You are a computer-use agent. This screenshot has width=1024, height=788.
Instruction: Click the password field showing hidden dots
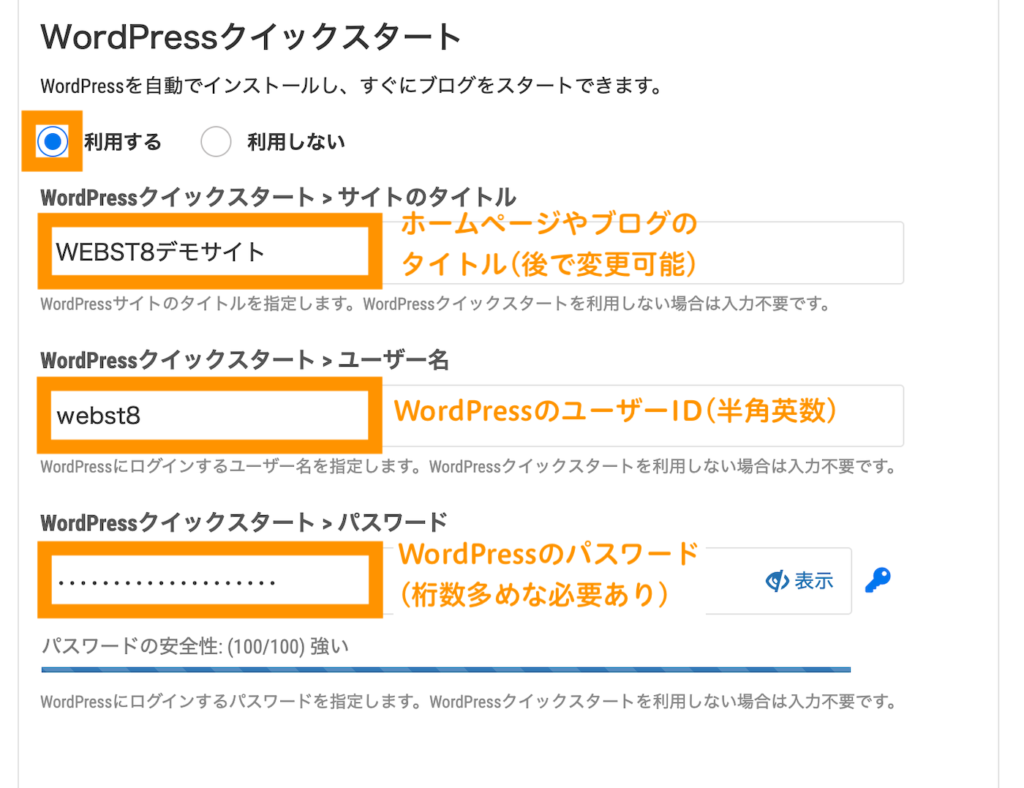[200, 580]
